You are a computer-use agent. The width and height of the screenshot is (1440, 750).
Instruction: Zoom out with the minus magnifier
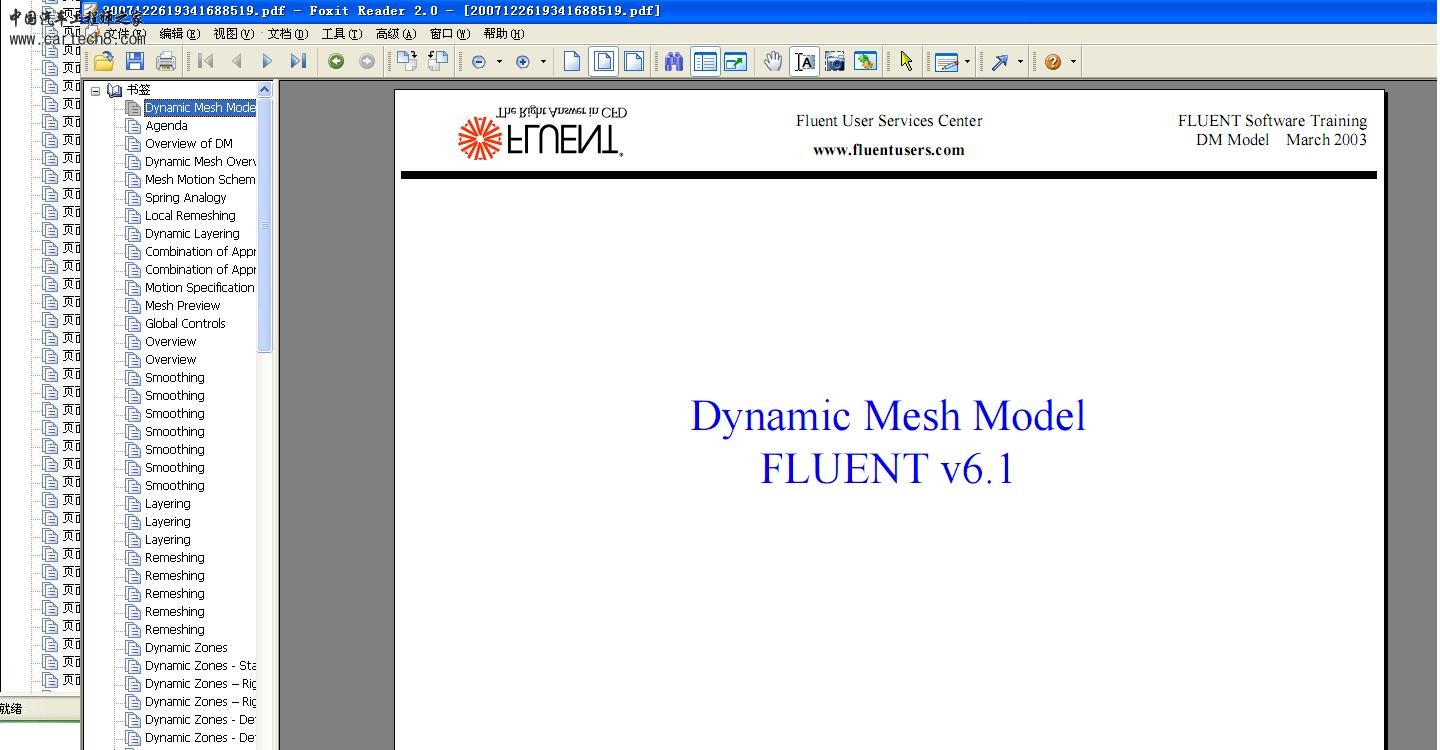[479, 62]
